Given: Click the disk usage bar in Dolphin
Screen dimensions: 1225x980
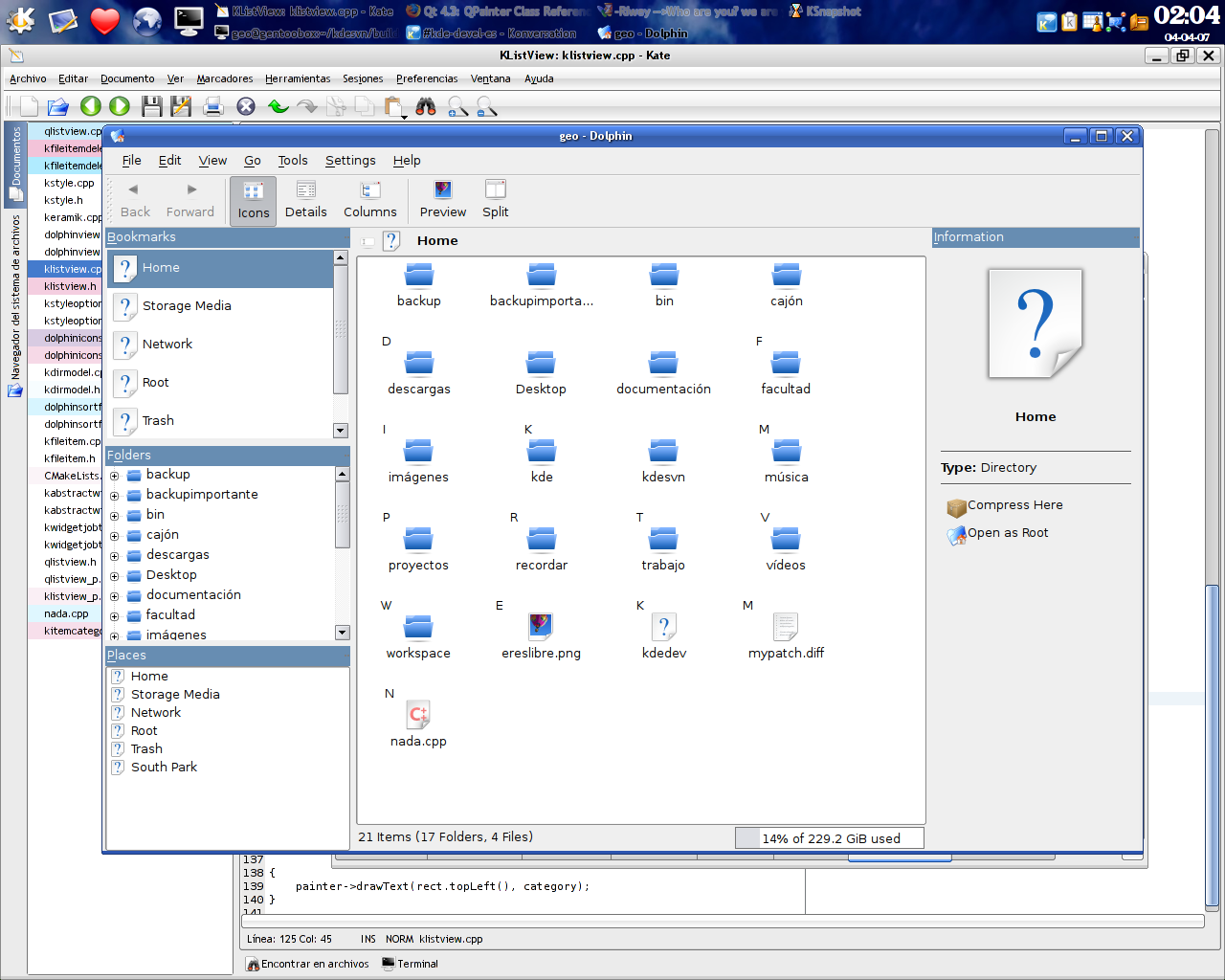Looking at the screenshot, I should point(830,838).
